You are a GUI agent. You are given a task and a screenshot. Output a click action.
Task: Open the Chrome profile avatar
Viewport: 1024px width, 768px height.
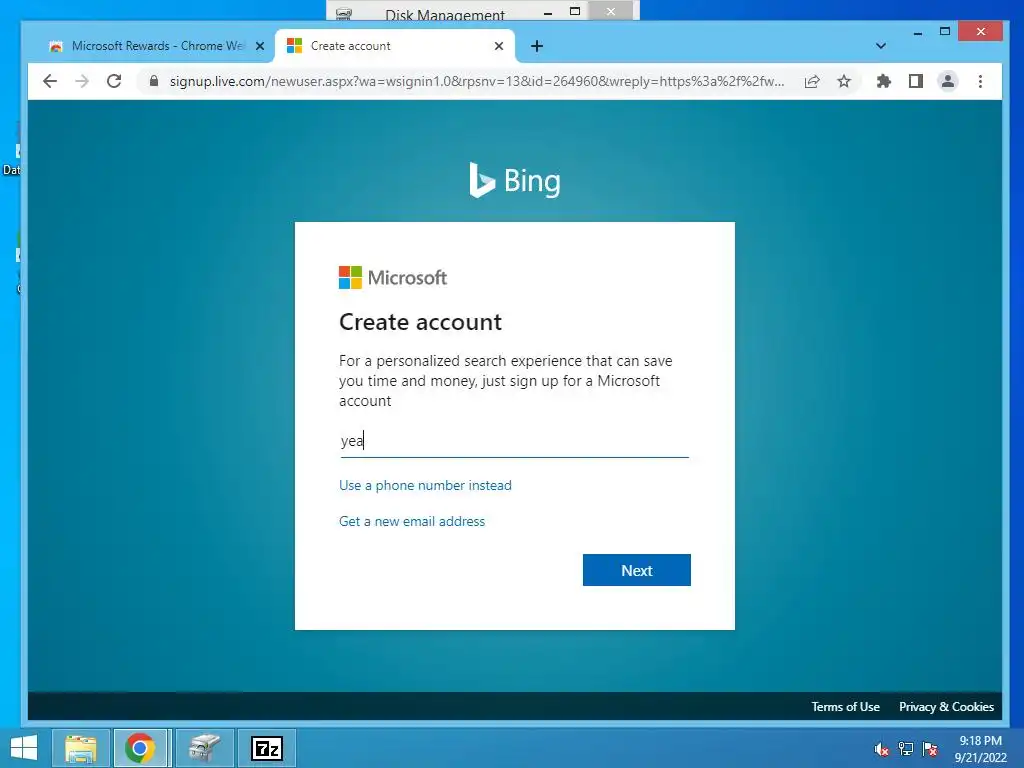948,81
